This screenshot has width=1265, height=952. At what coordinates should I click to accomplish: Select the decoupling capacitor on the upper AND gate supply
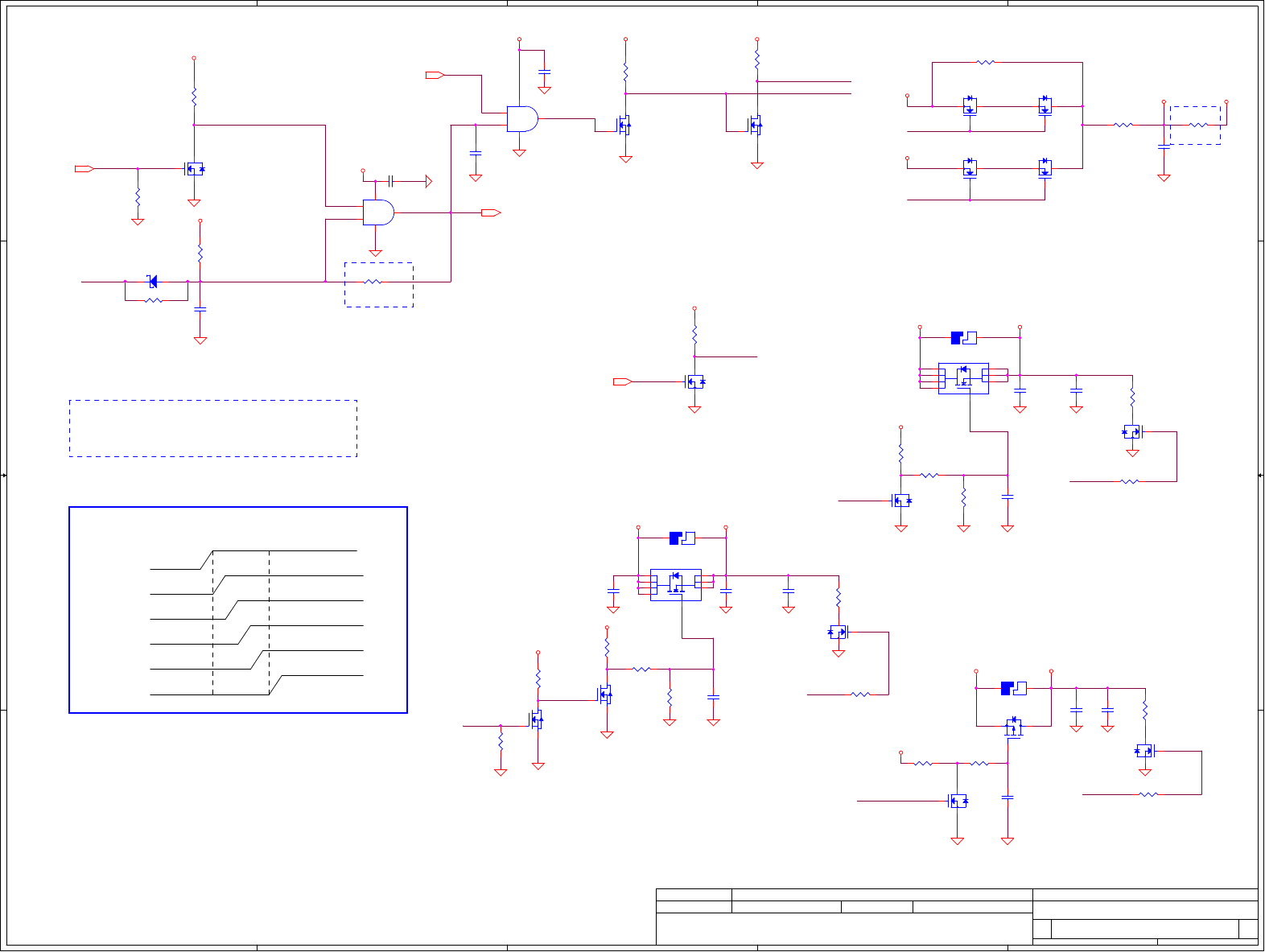click(544, 72)
